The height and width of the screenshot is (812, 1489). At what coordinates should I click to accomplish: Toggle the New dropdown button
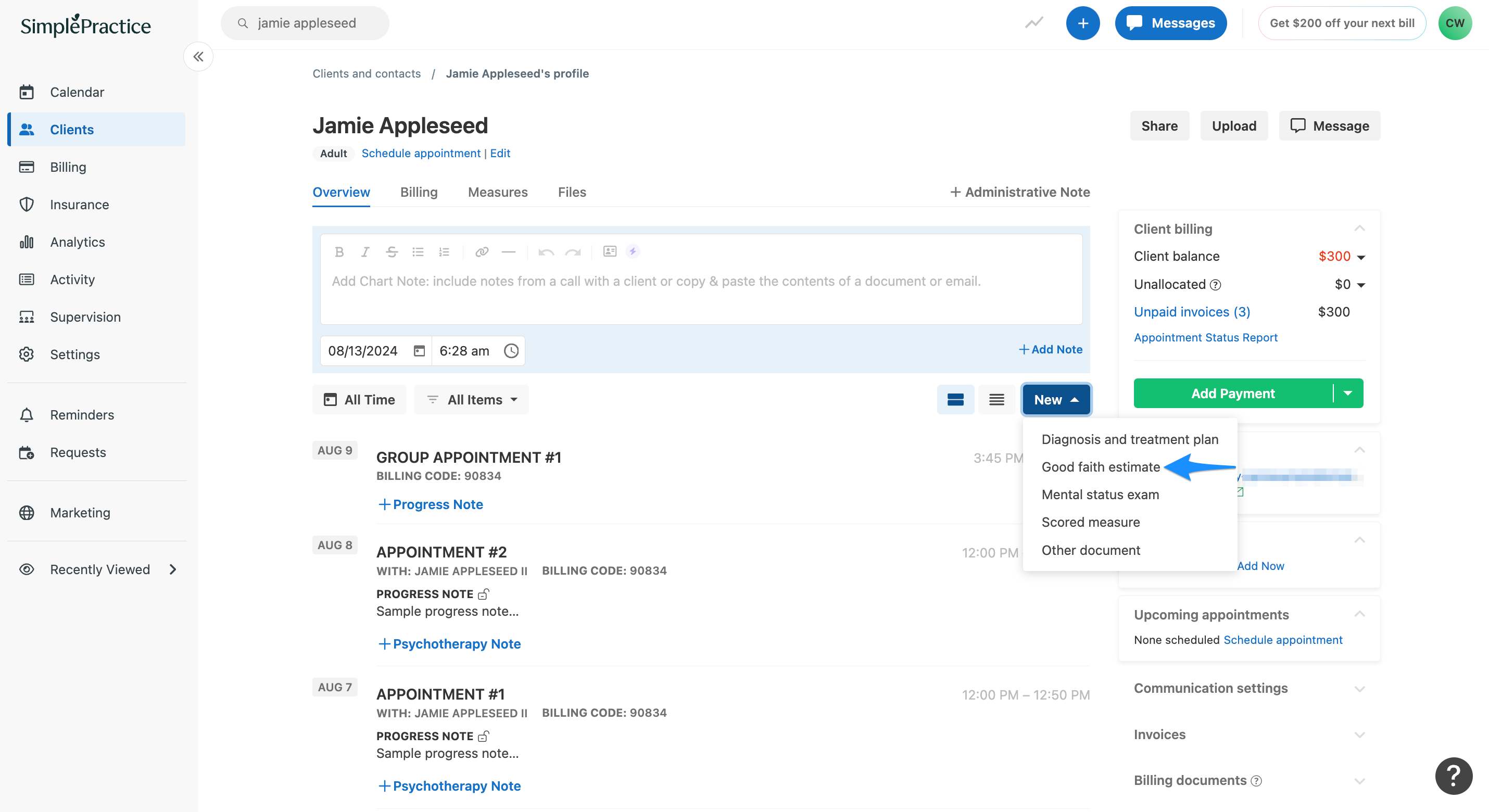pyautogui.click(x=1056, y=399)
